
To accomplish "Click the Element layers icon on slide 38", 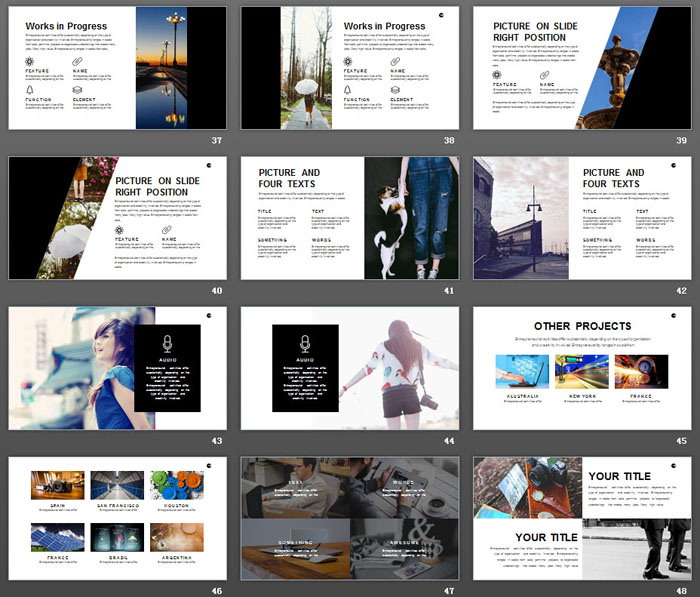I will [394, 89].
